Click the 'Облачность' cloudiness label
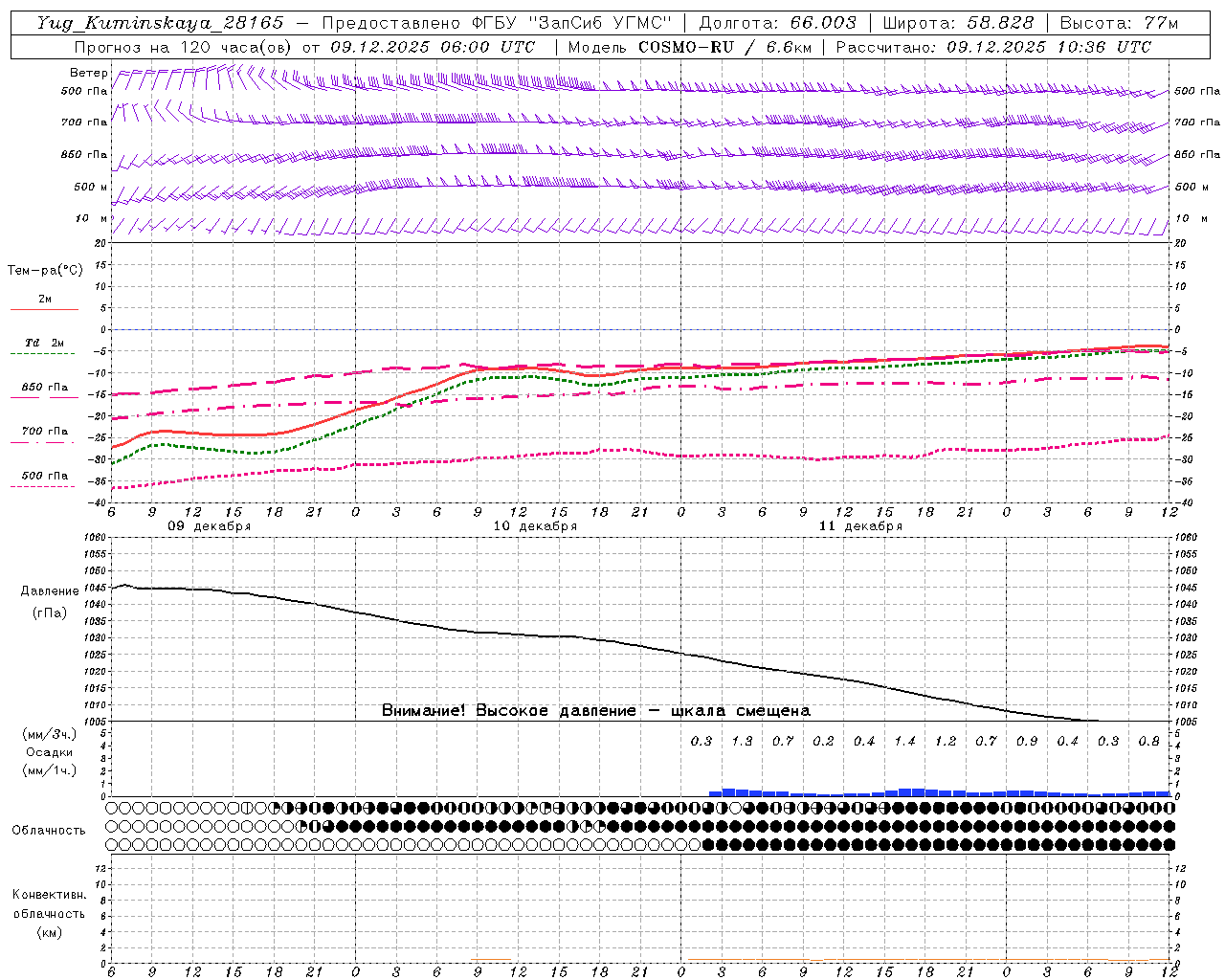 pyautogui.click(x=49, y=831)
